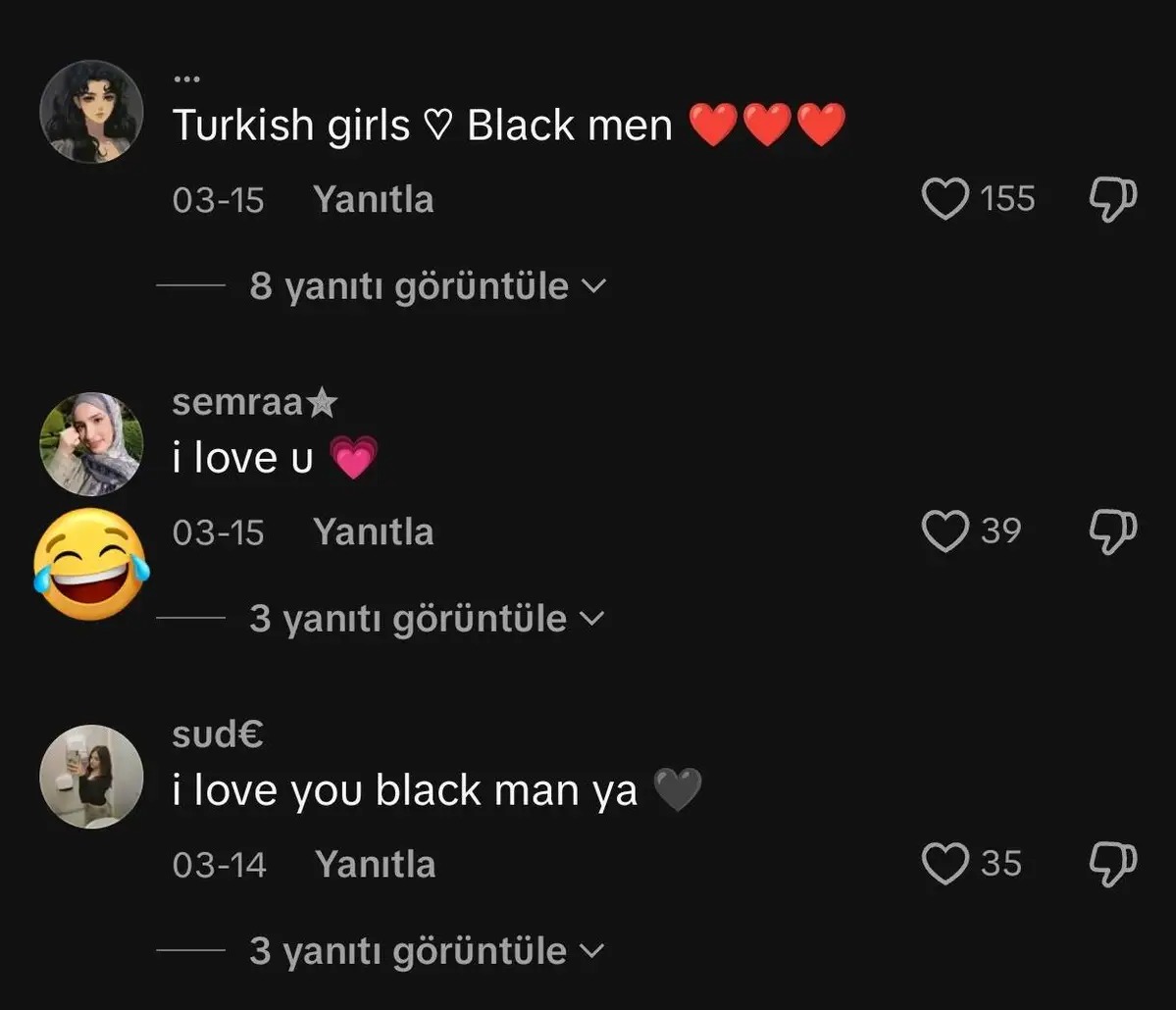Screen dimensions: 1176x1010
Task: Open semraa's profile picture with headscarf
Action: [91, 444]
